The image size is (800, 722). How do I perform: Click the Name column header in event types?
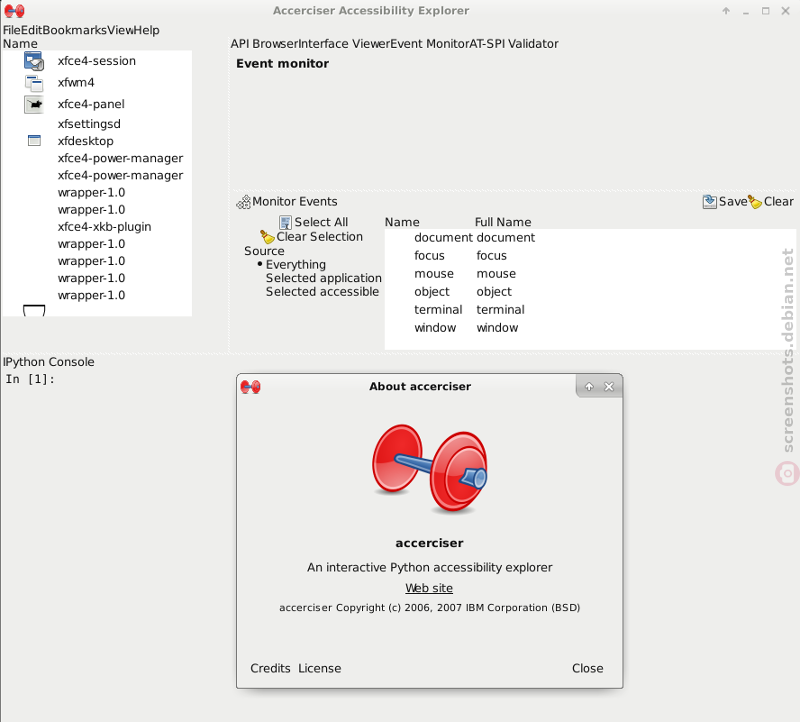(x=402, y=222)
